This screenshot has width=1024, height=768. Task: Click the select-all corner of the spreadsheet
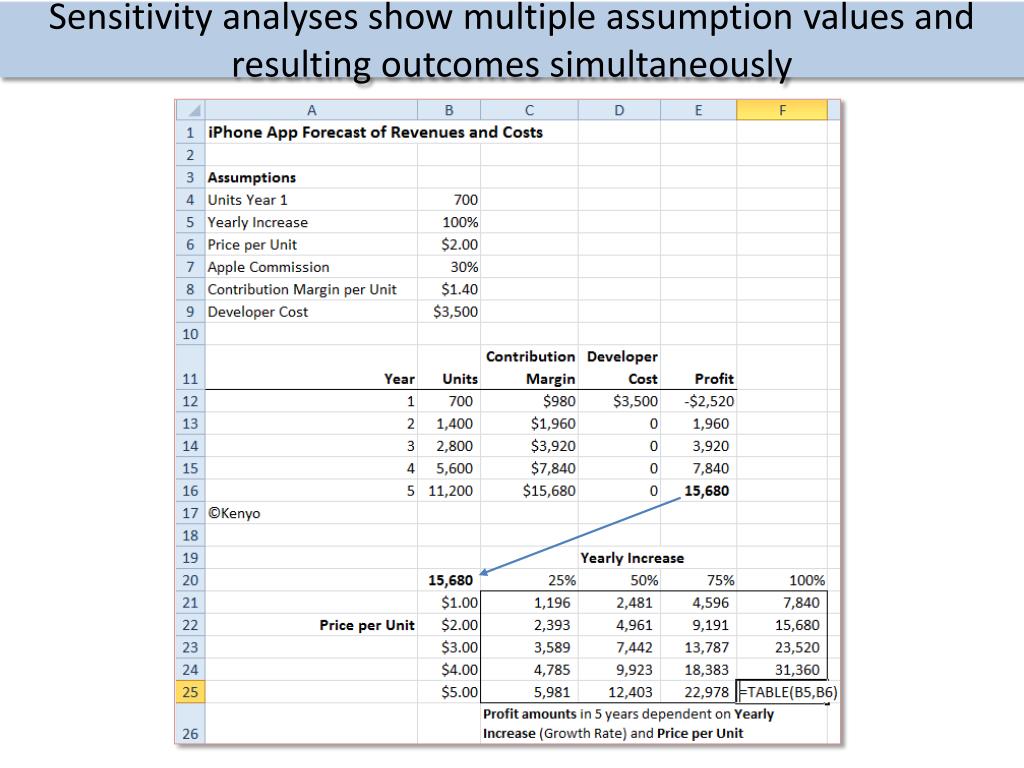(191, 110)
